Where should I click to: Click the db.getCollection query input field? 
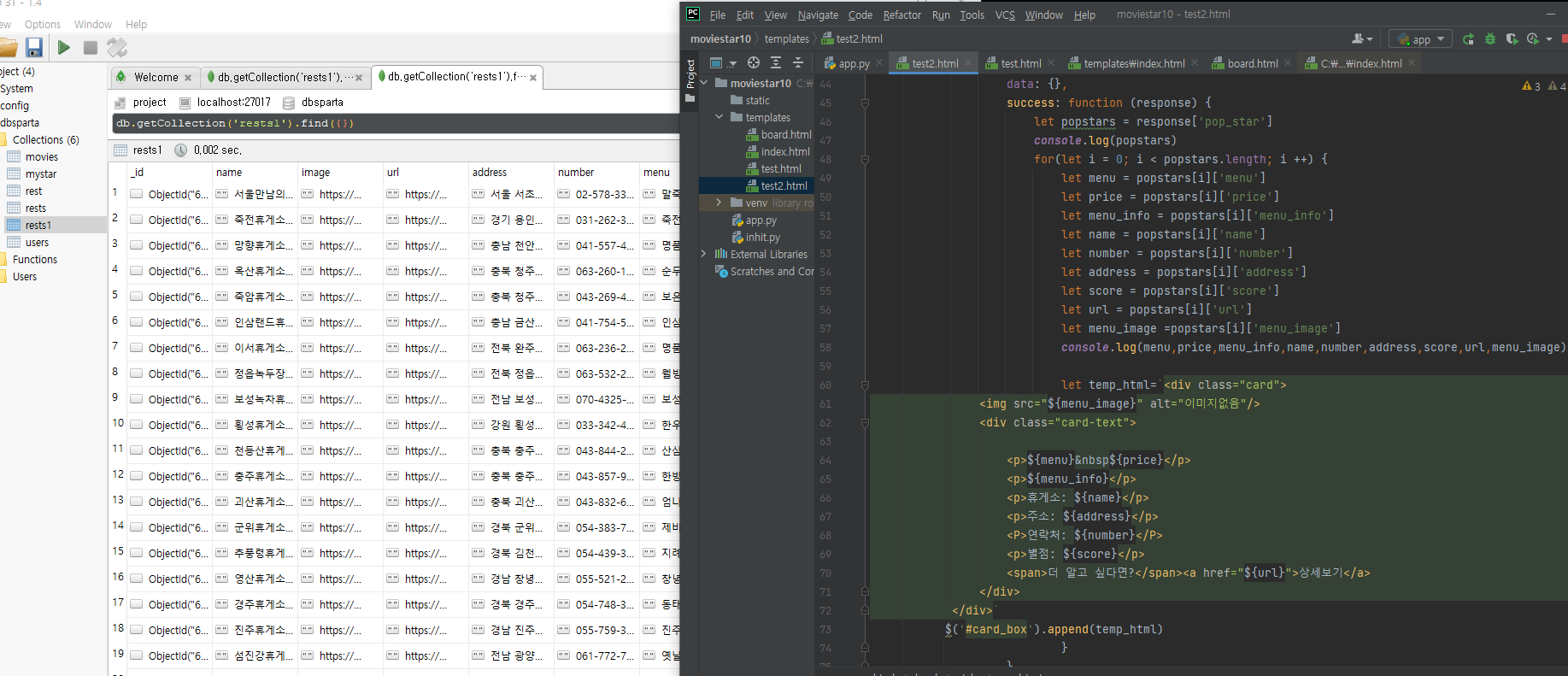point(396,123)
